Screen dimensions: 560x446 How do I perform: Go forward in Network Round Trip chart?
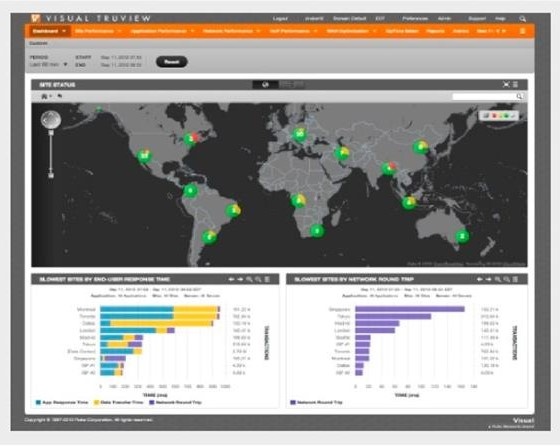tap(488, 279)
